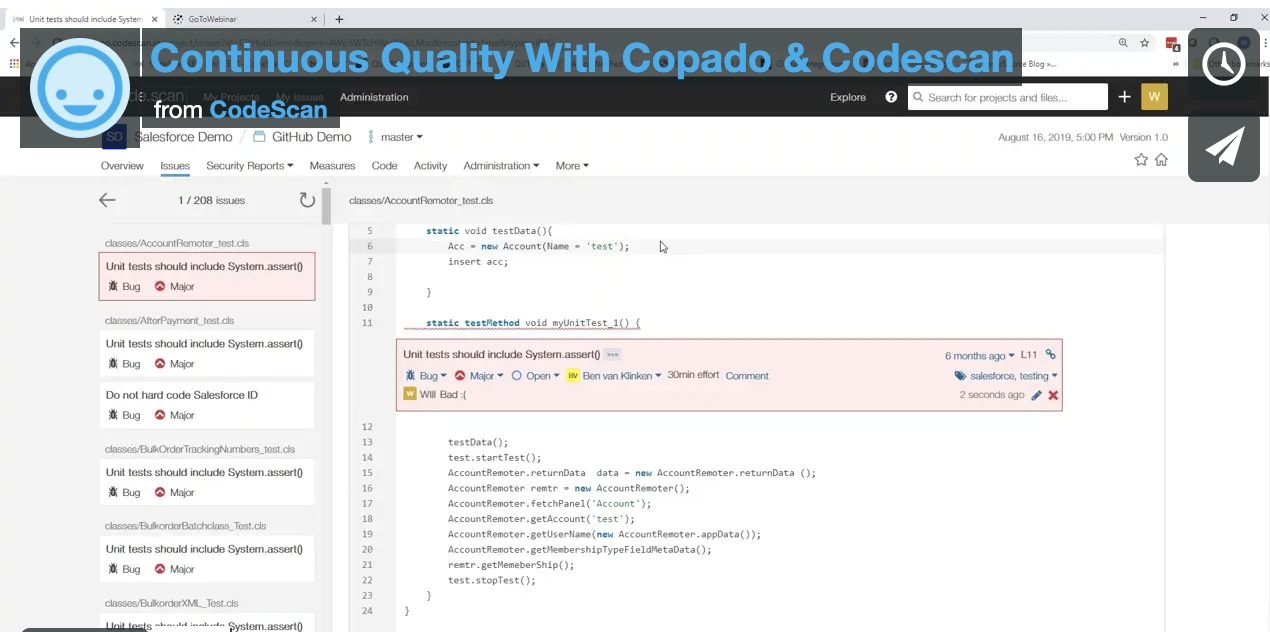Viewport: 1270px width, 632px height.
Task: Select System.assert issue under AccountRemoter_test.cls
Action: (x=207, y=276)
